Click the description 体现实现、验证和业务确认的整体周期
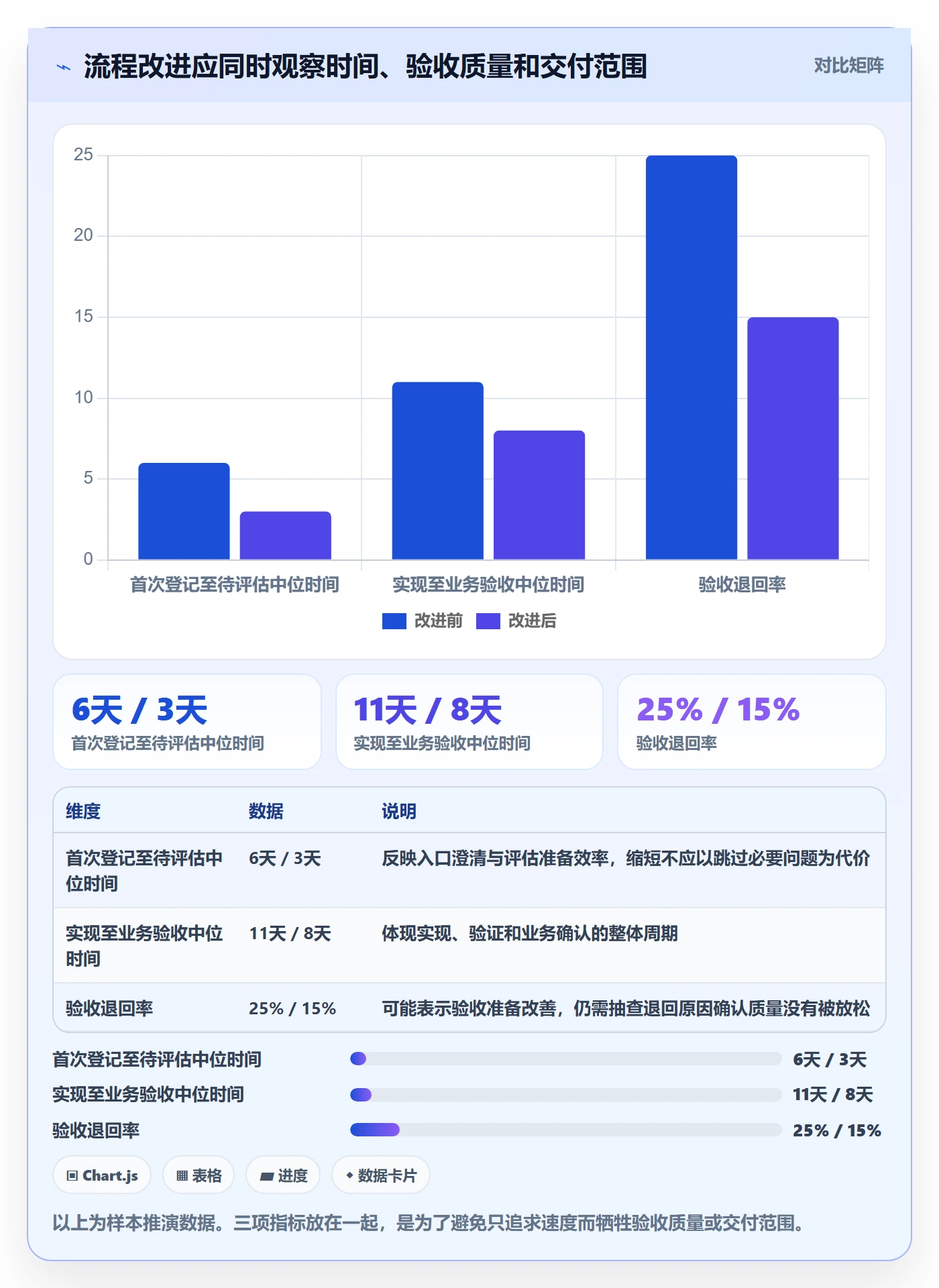This screenshot has height=1288, width=939. click(530, 933)
